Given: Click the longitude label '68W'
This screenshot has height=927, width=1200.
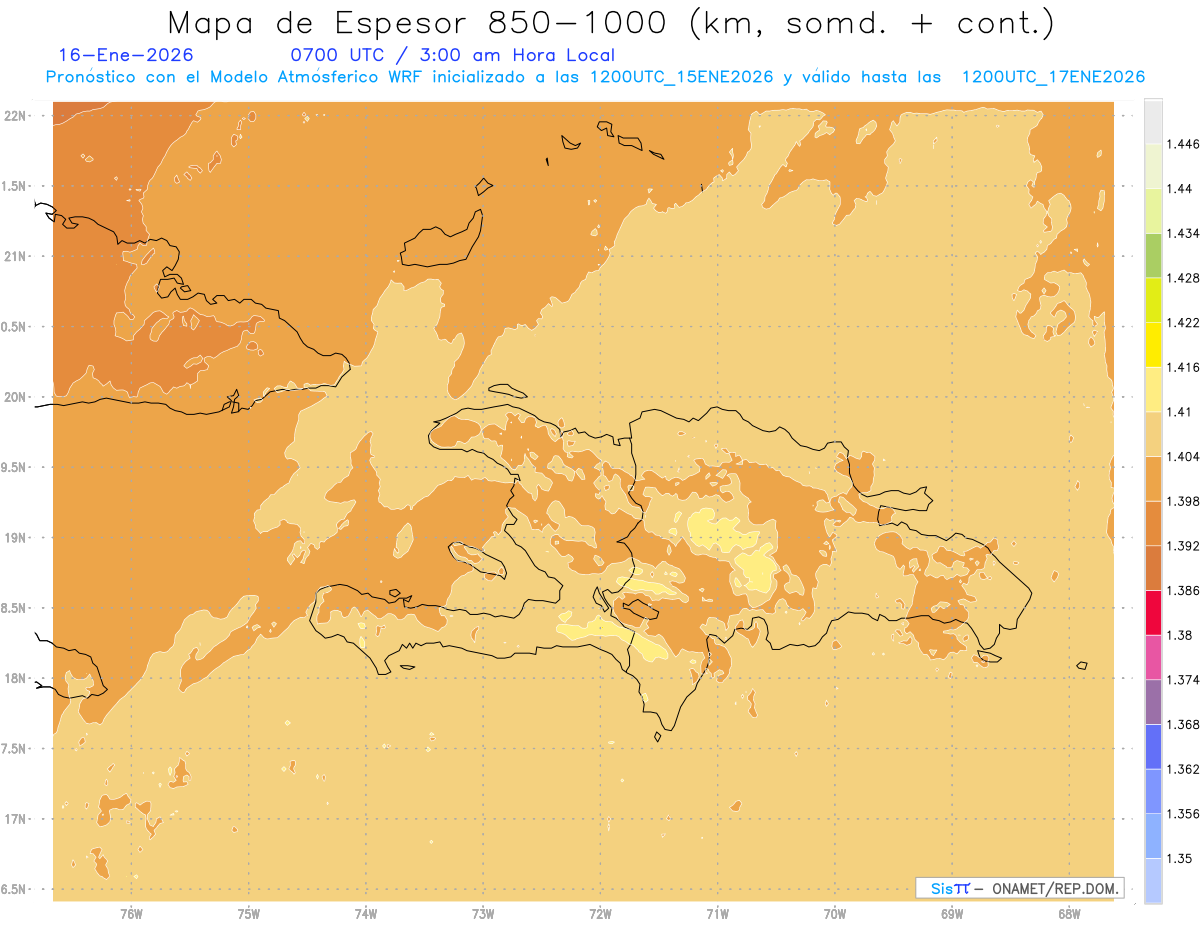Looking at the screenshot, I should click(1069, 913).
